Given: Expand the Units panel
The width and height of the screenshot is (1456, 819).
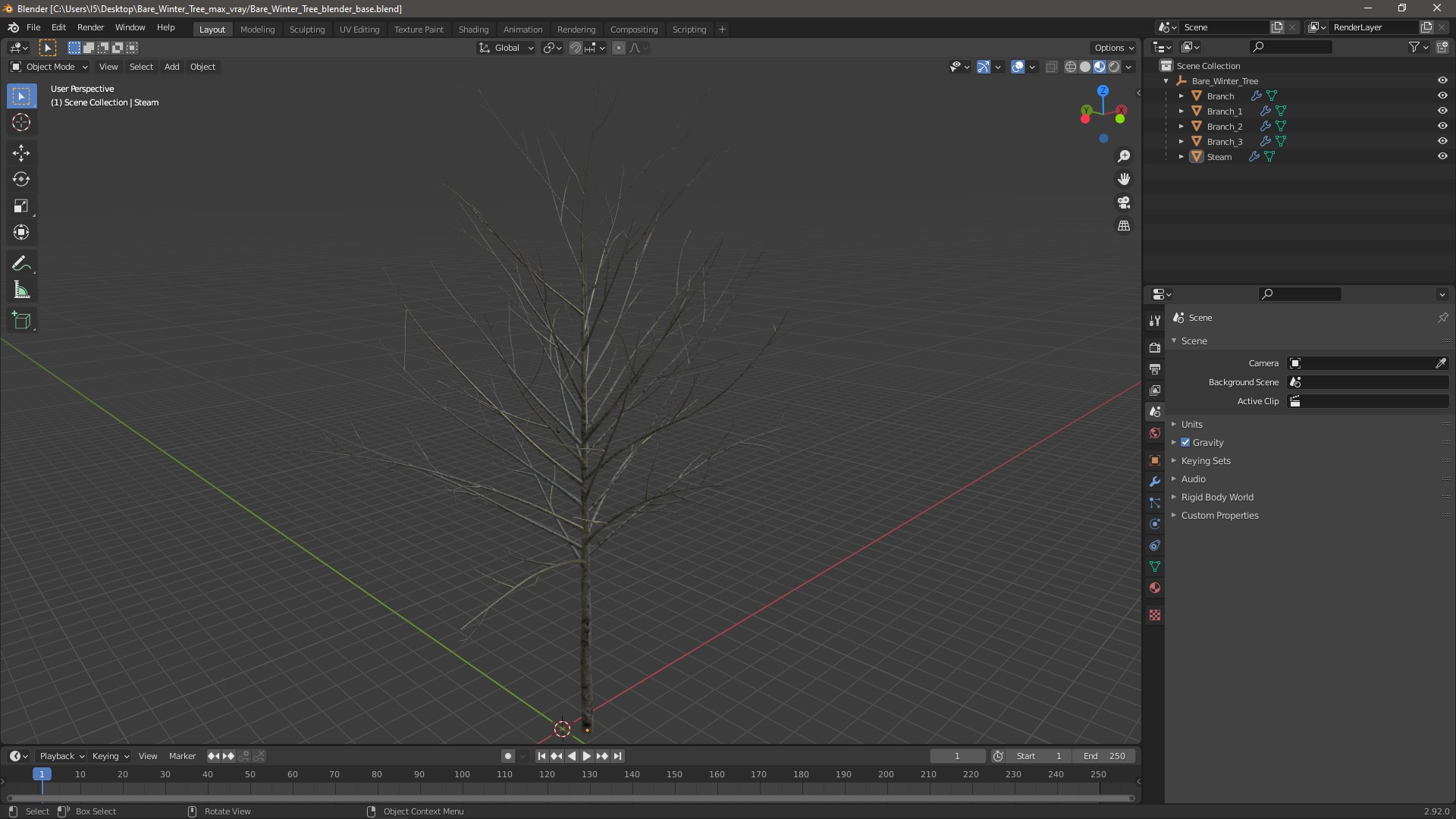Looking at the screenshot, I should (x=1191, y=425).
